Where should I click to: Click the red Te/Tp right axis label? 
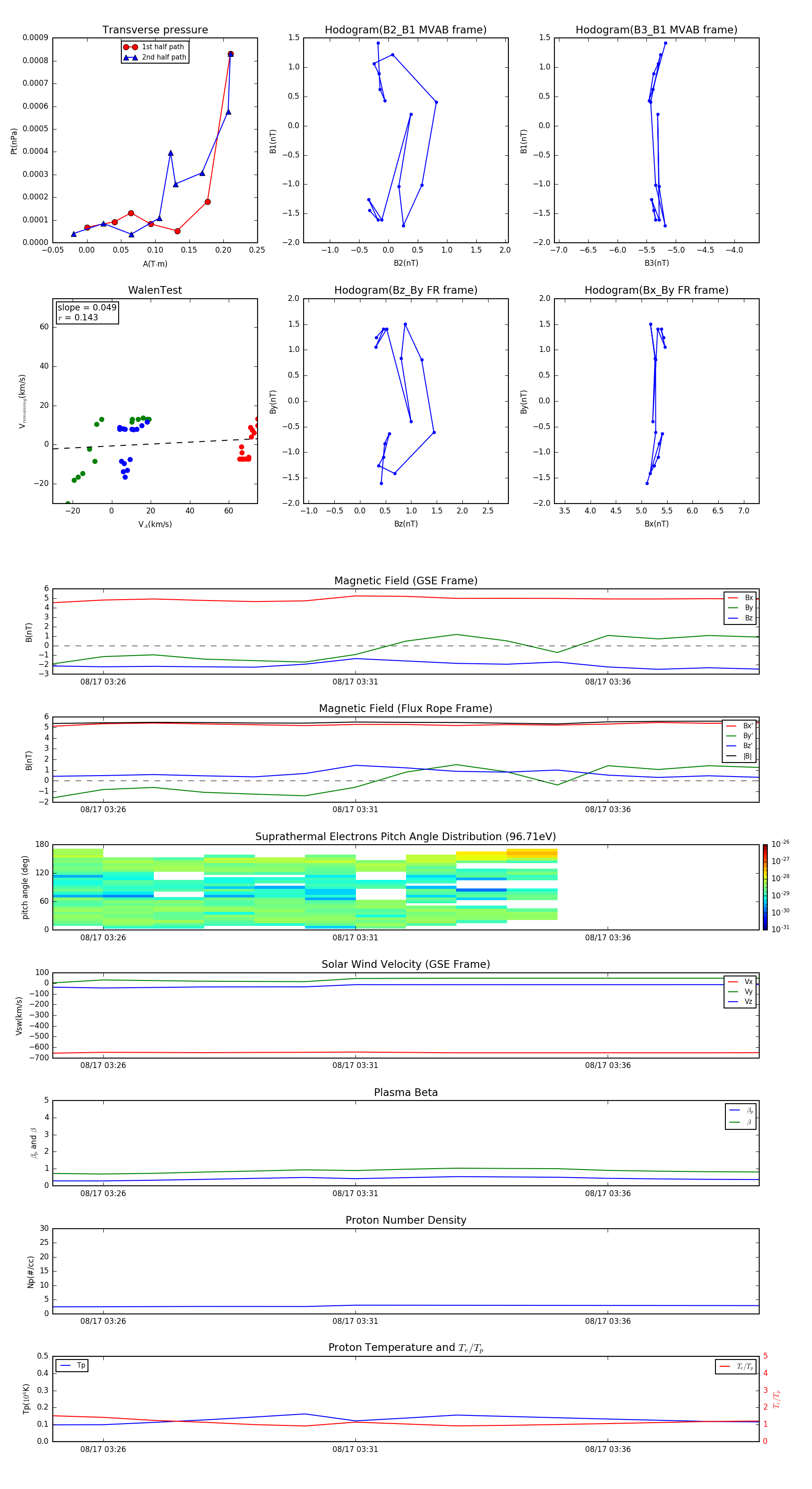(777, 1399)
